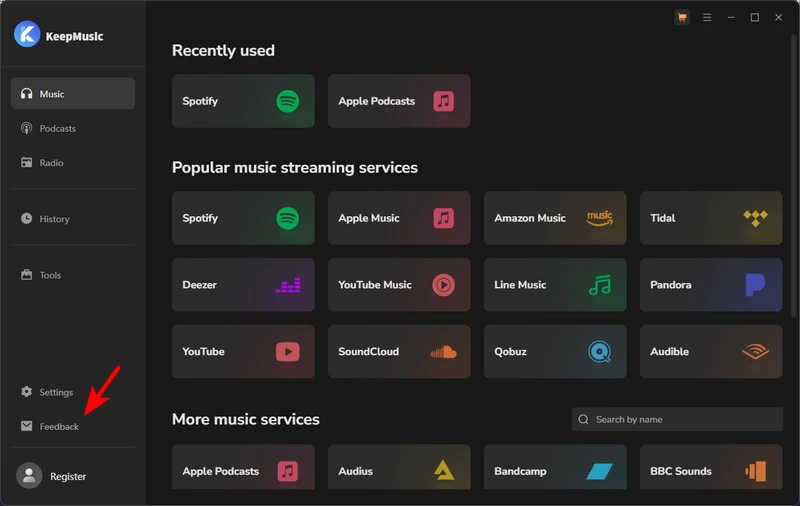This screenshot has width=800, height=506.
Task: Click the Tidal logo icon
Action: [x=756, y=218]
